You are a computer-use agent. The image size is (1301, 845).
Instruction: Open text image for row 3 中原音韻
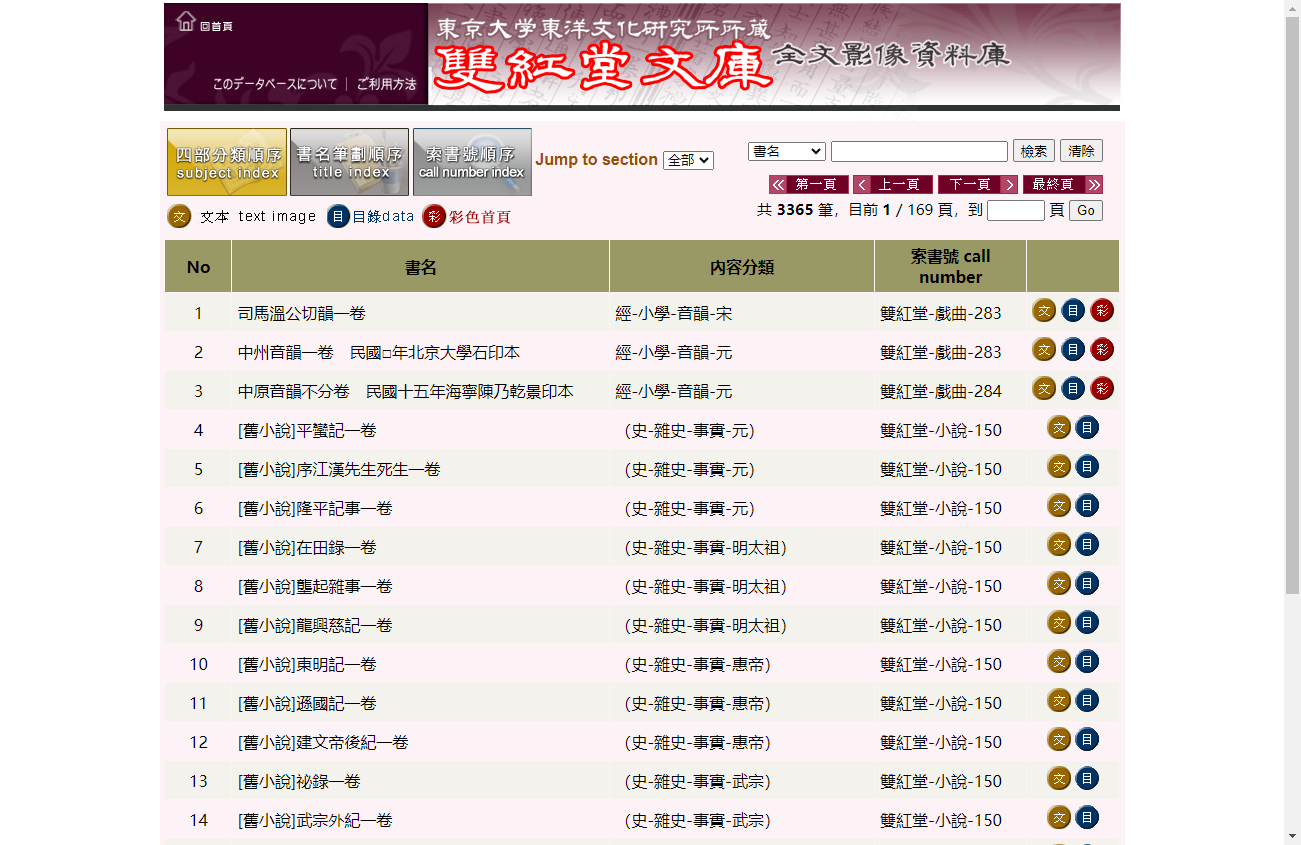(1044, 389)
